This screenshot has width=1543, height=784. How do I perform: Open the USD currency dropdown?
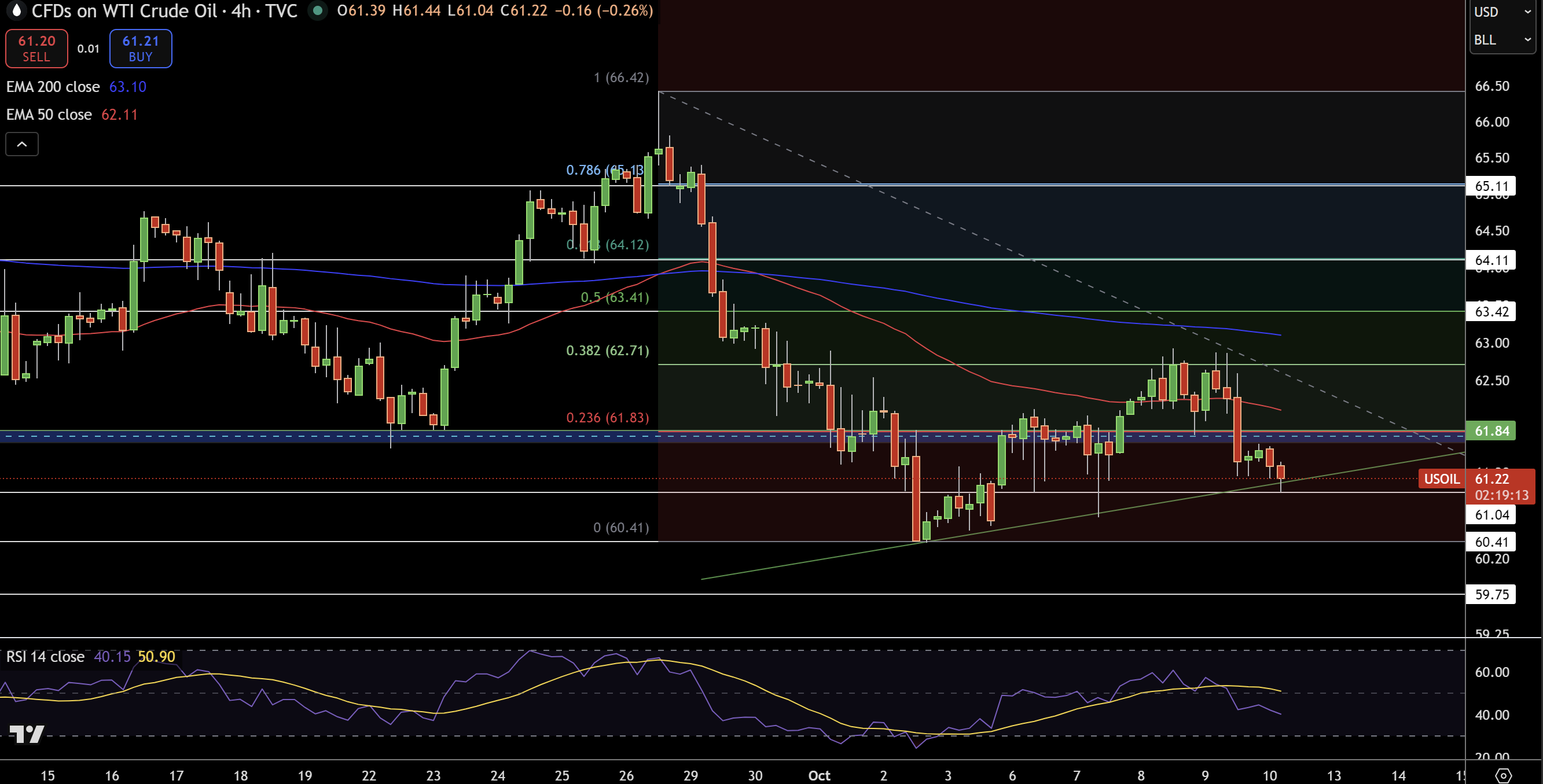coord(1502,12)
